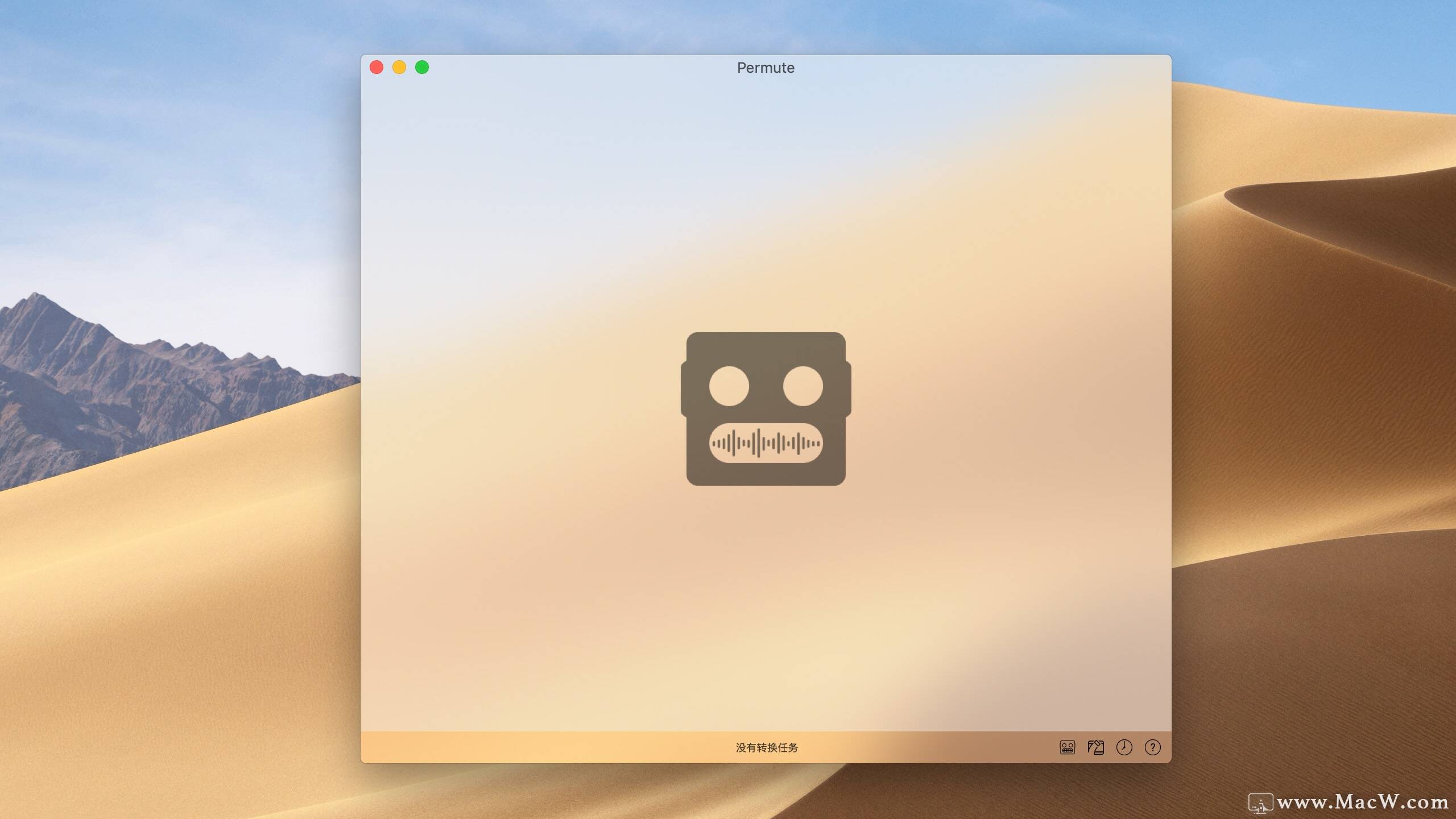1456x819 pixels.
Task: Minimize Permute using the yellow button
Action: pos(399,68)
